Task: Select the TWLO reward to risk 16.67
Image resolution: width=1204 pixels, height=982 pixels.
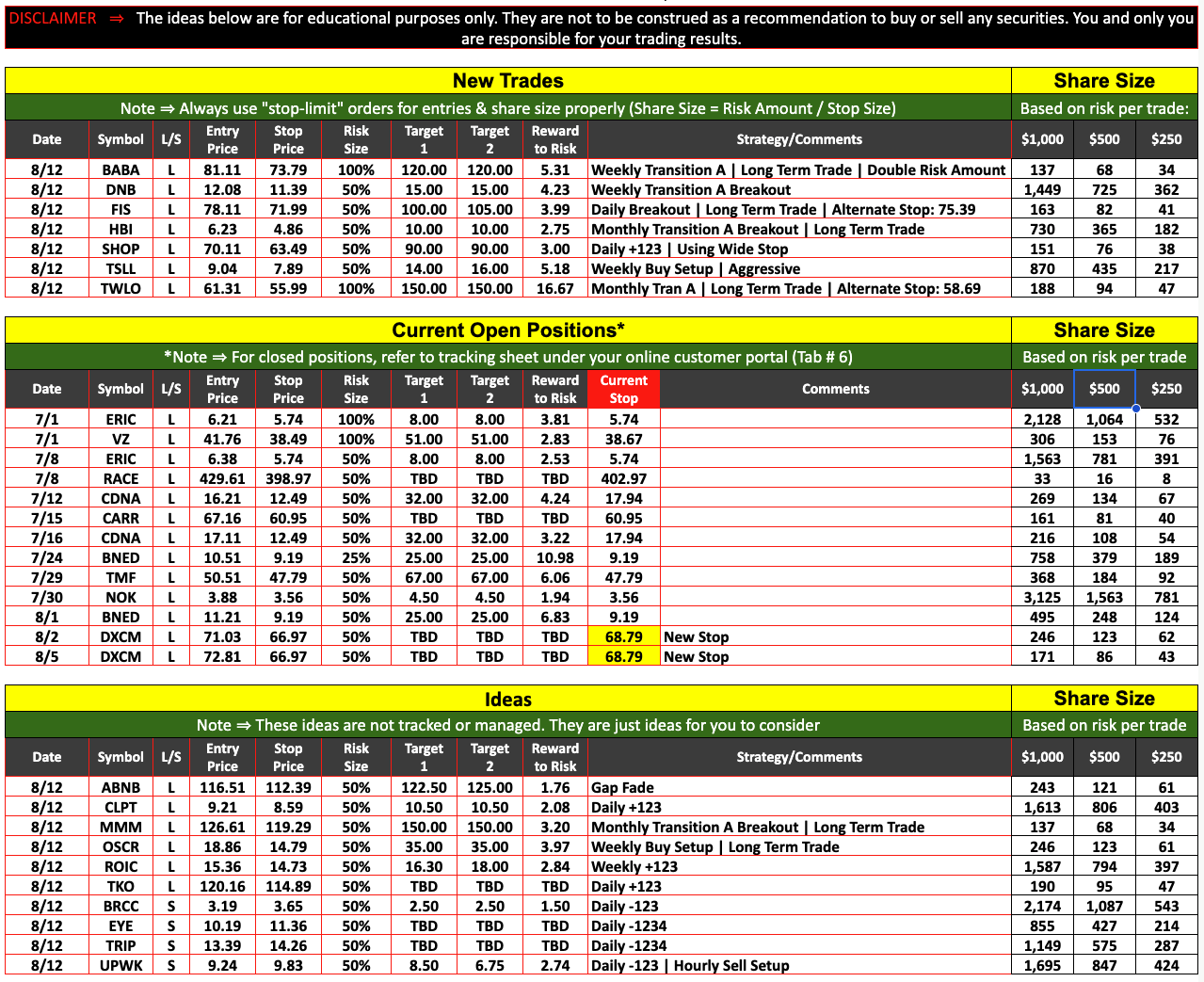Action: point(554,289)
